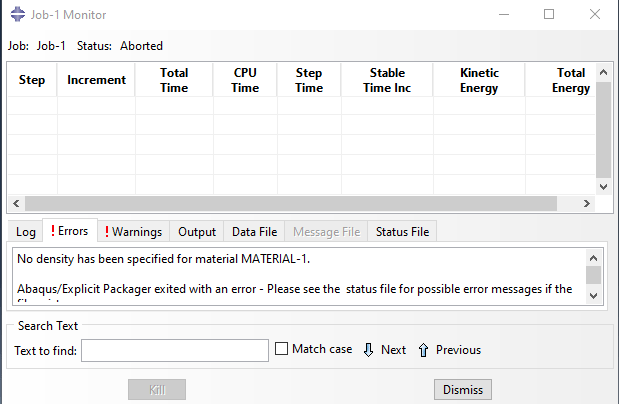Image resolution: width=619 pixels, height=404 pixels.
Task: Switch to the Warnings tab
Action: (133, 232)
